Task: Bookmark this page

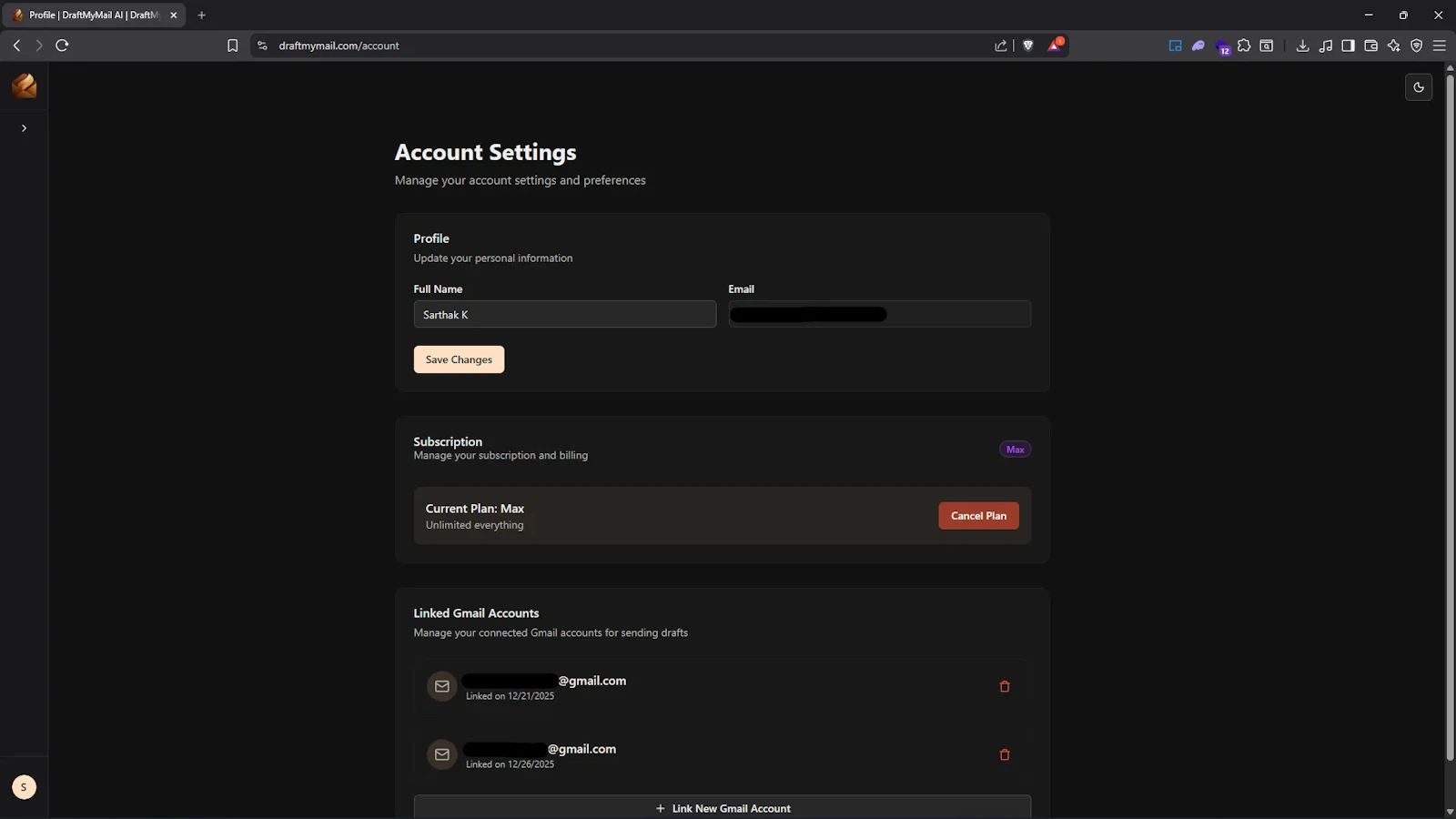Action: point(232,45)
